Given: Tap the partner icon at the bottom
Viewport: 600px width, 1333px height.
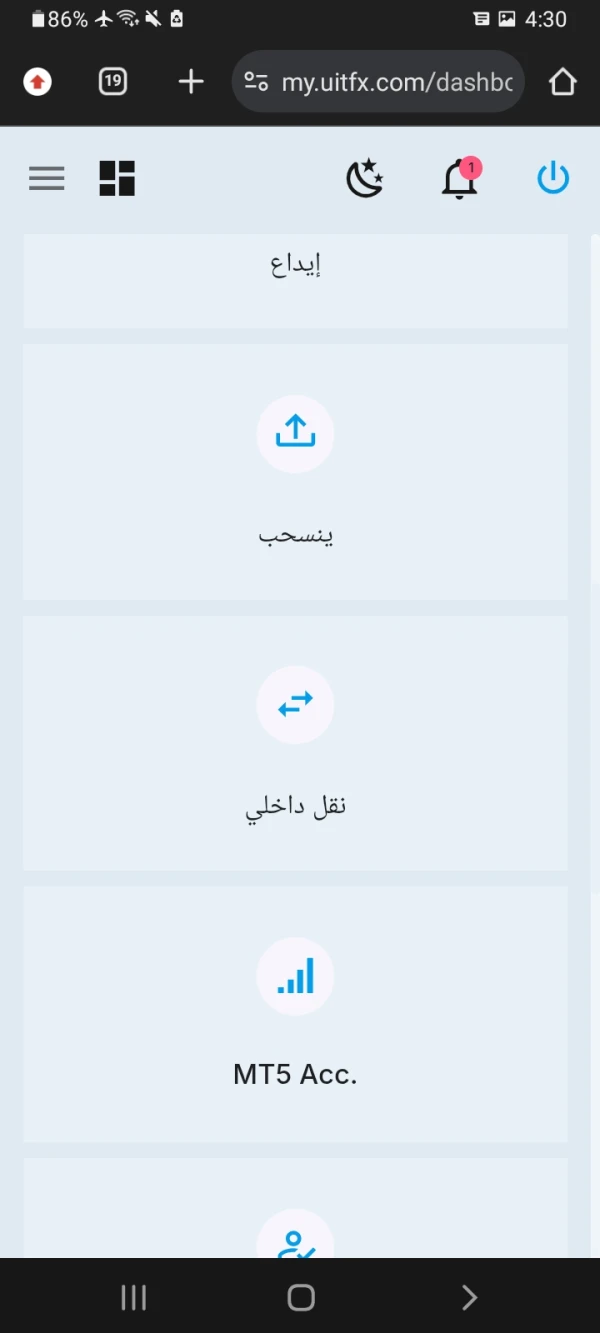Looking at the screenshot, I should (295, 1240).
